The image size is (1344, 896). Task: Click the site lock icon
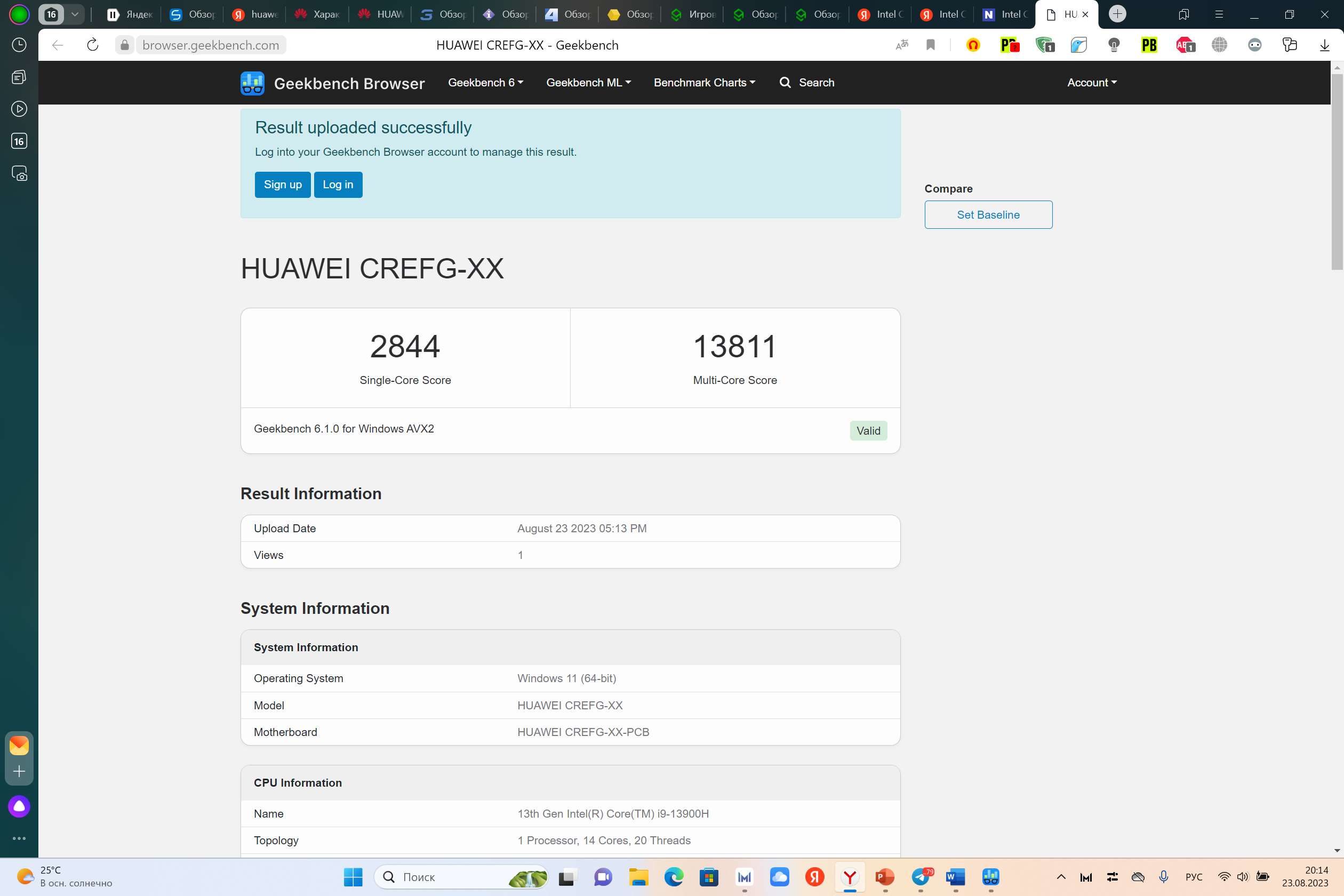click(125, 45)
